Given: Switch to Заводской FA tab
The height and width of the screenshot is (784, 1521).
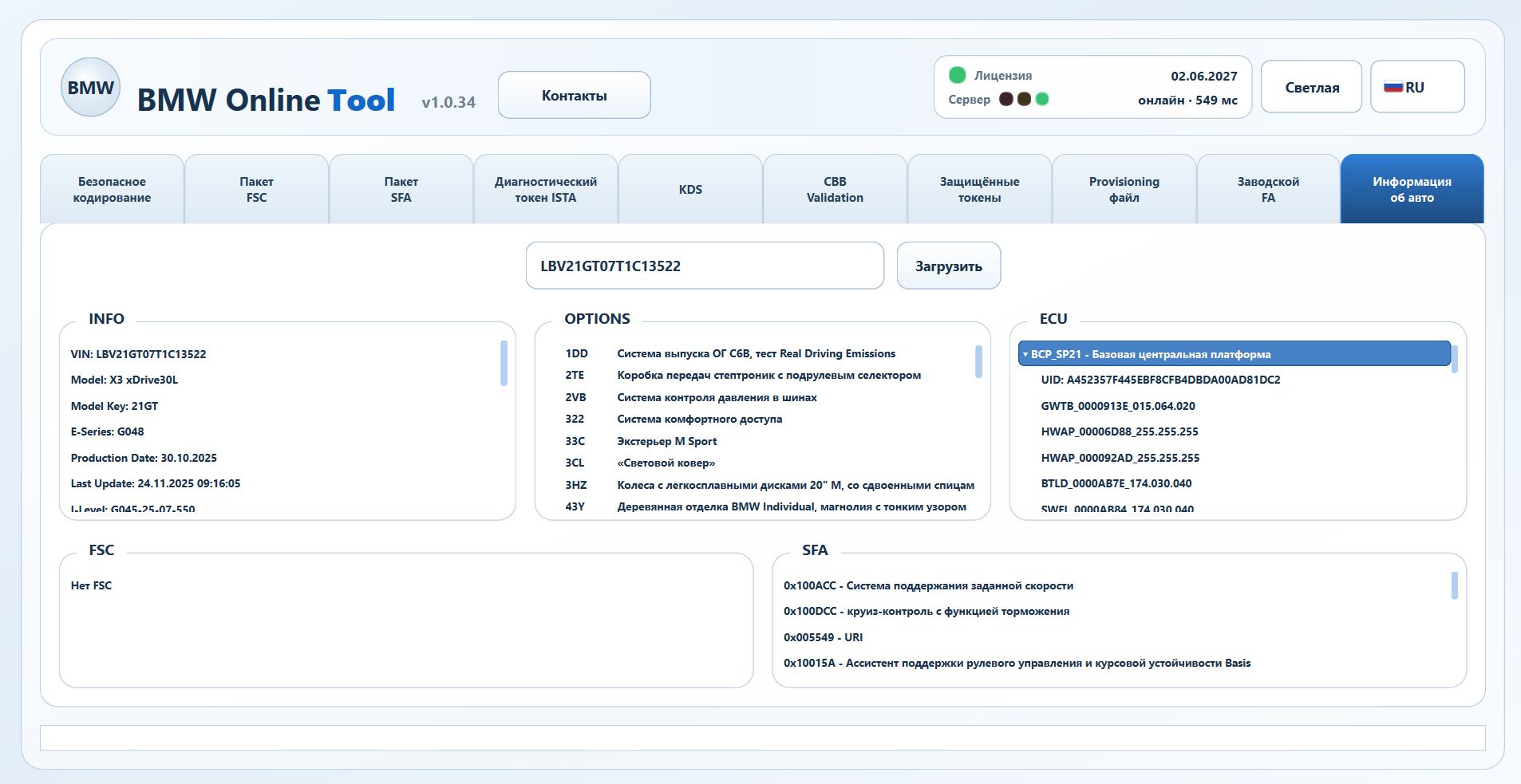Looking at the screenshot, I should pos(1268,190).
